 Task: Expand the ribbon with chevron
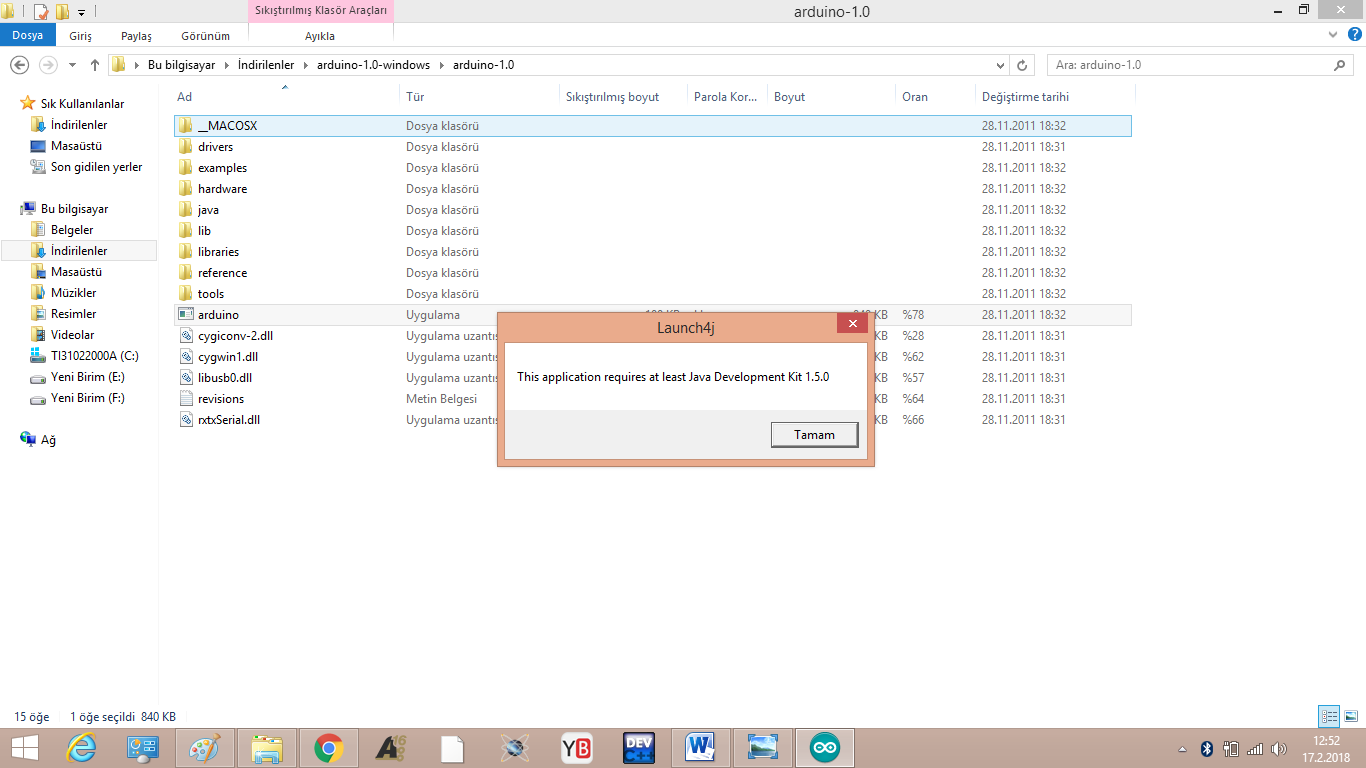coord(1332,35)
